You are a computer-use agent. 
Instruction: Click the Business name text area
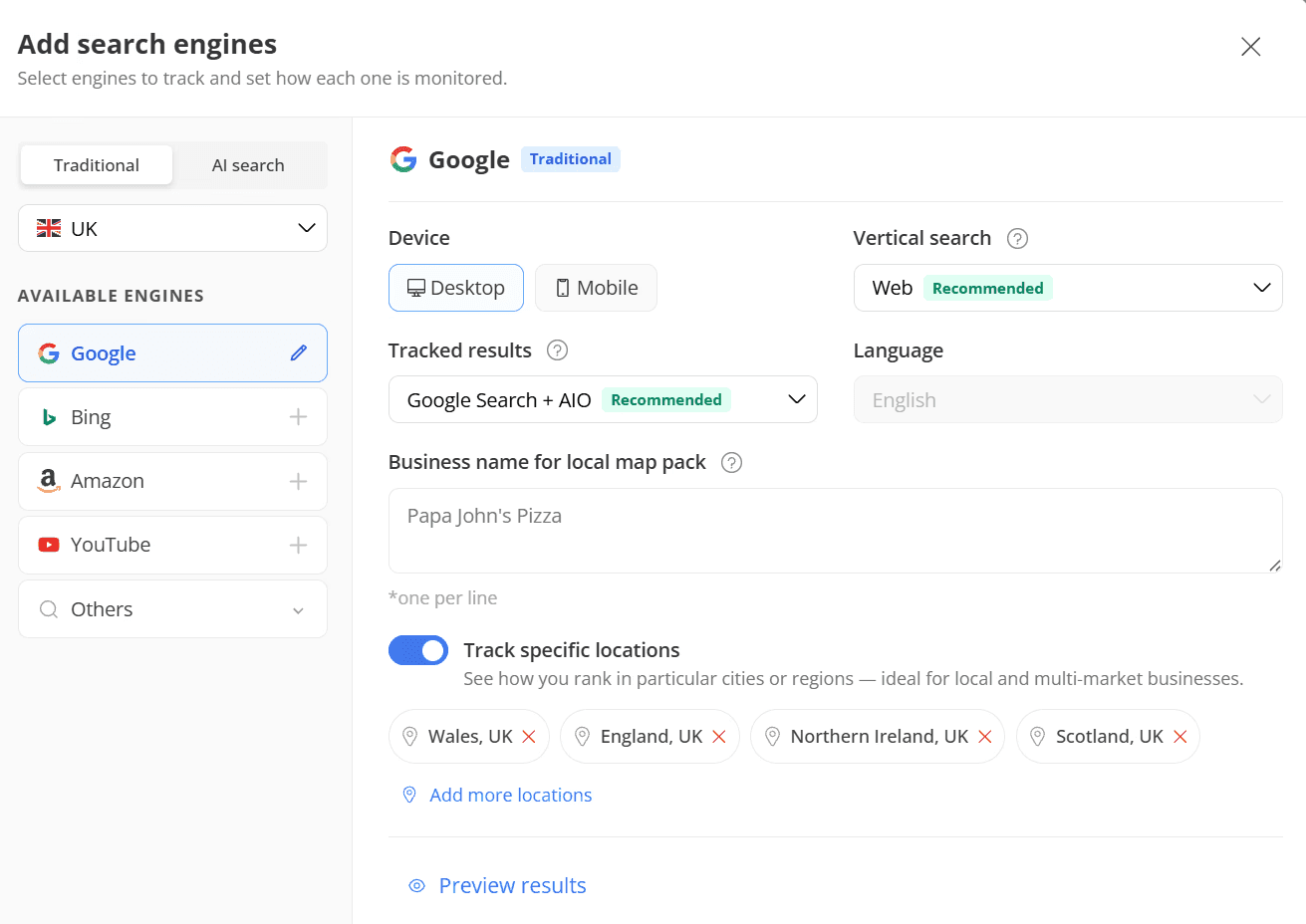coord(835,531)
